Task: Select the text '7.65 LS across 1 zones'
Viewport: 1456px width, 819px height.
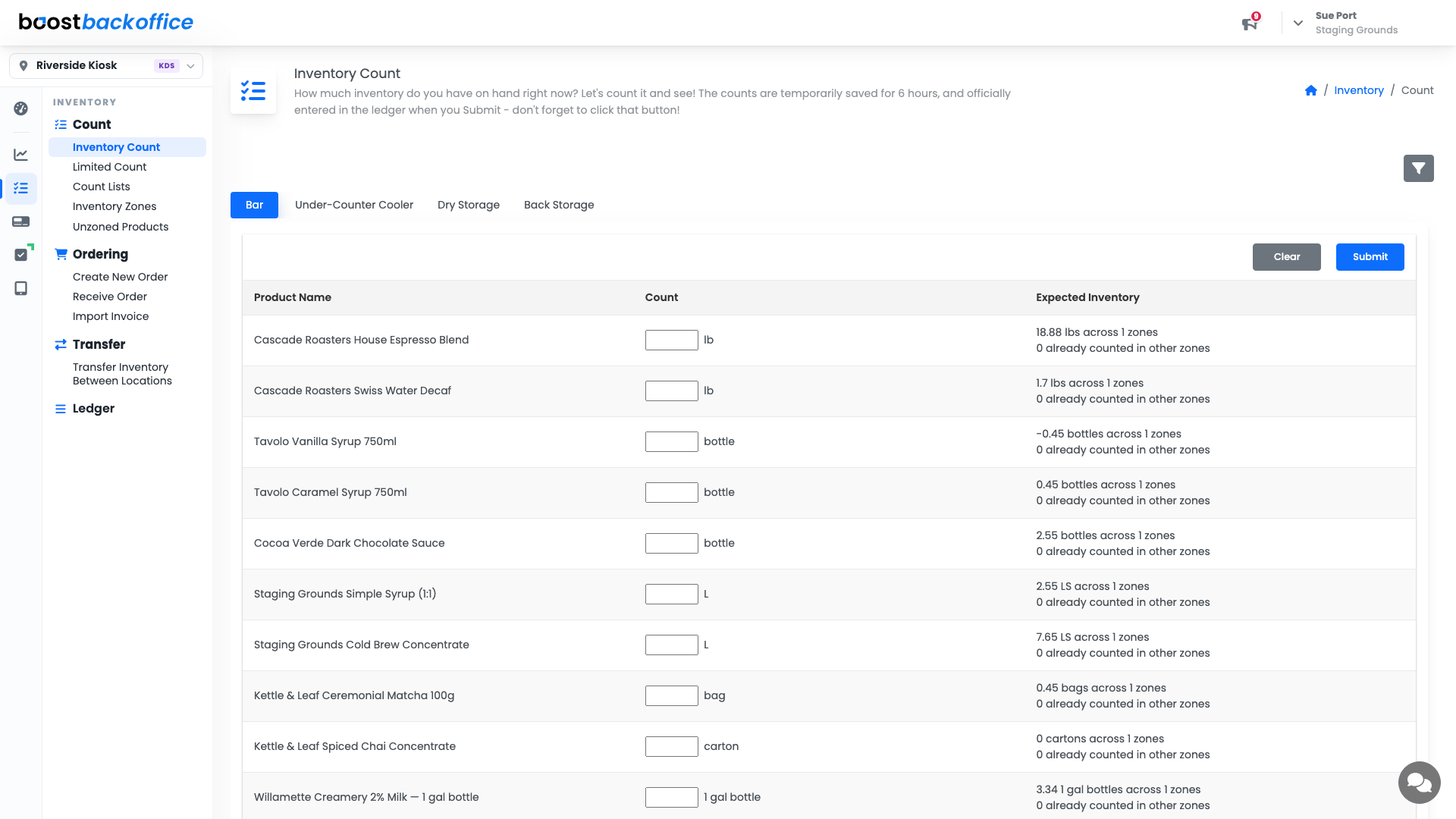Action: (1092, 637)
